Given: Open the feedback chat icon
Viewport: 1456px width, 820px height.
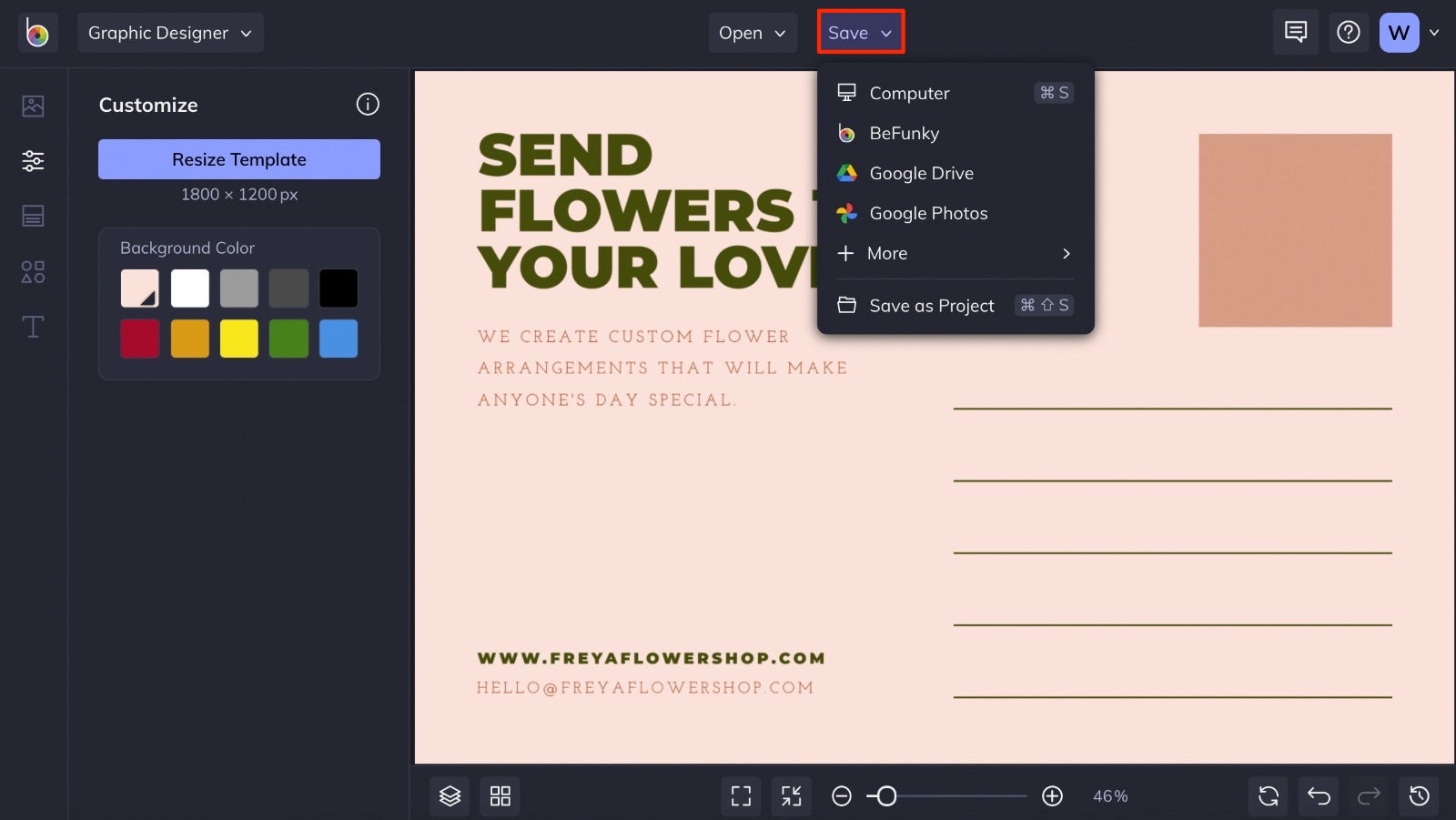Looking at the screenshot, I should point(1296,32).
